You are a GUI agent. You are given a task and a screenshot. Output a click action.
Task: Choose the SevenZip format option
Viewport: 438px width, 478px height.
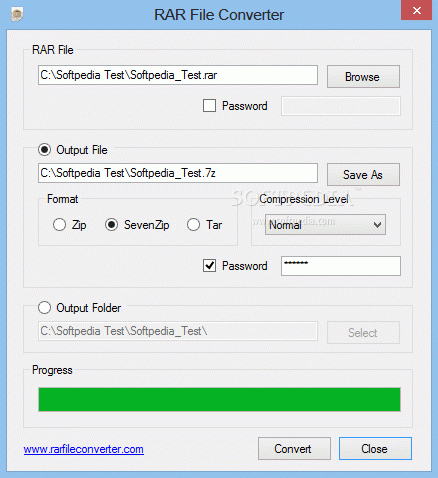pyautogui.click(x=111, y=225)
